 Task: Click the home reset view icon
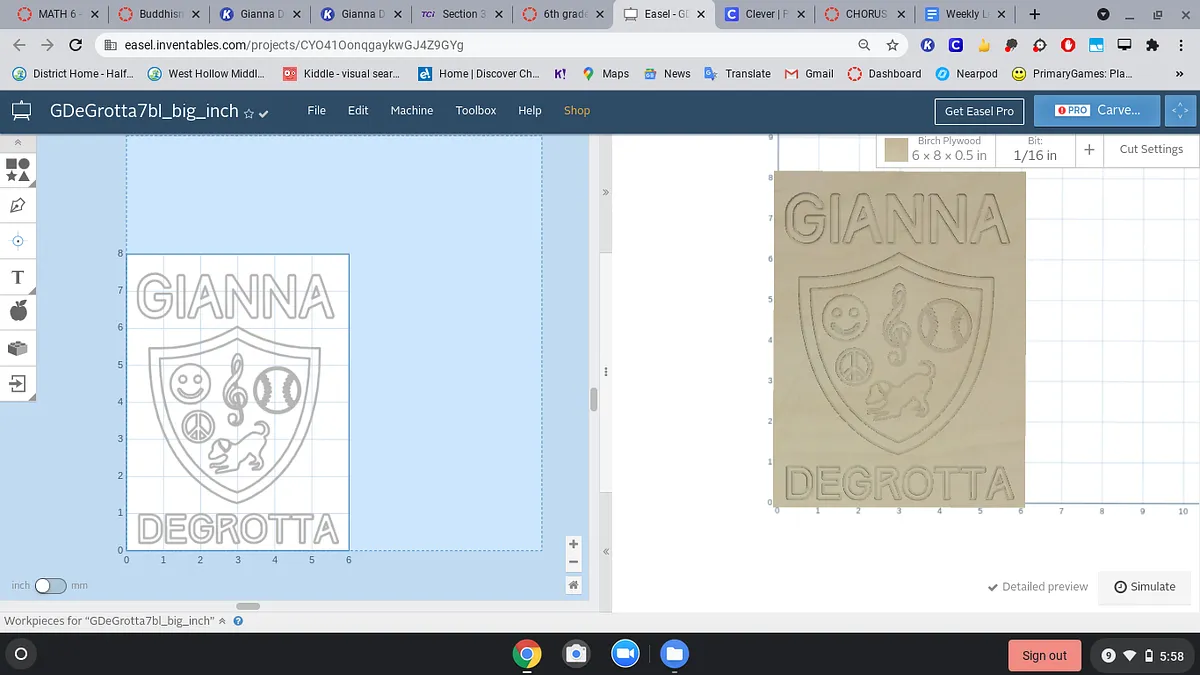click(573, 585)
